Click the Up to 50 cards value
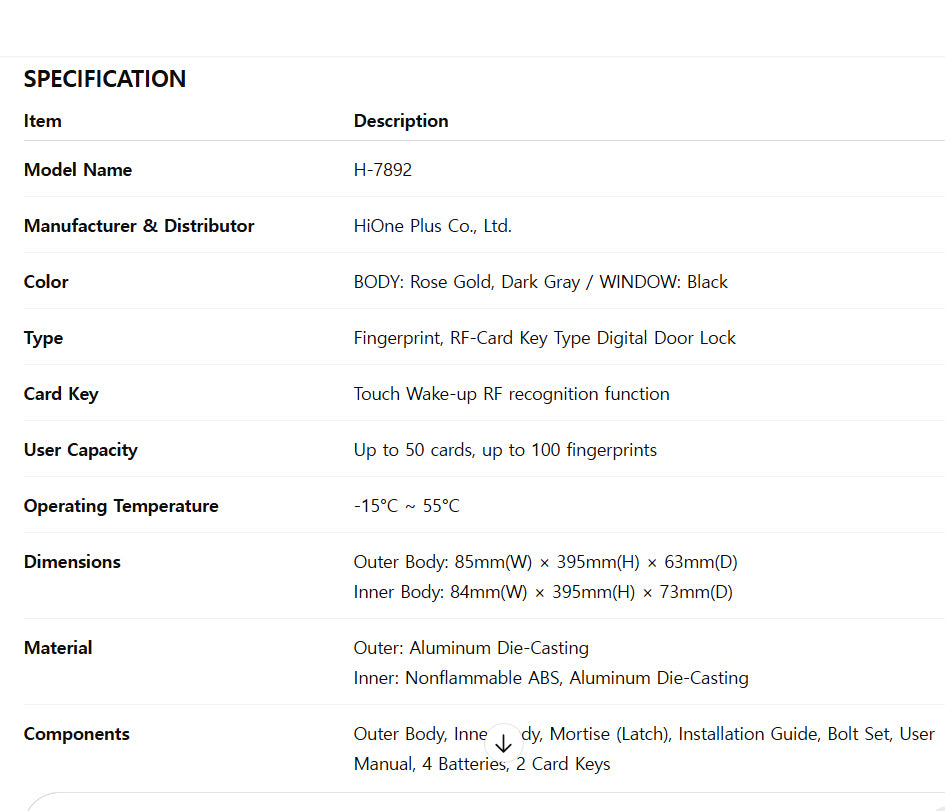 coord(505,450)
